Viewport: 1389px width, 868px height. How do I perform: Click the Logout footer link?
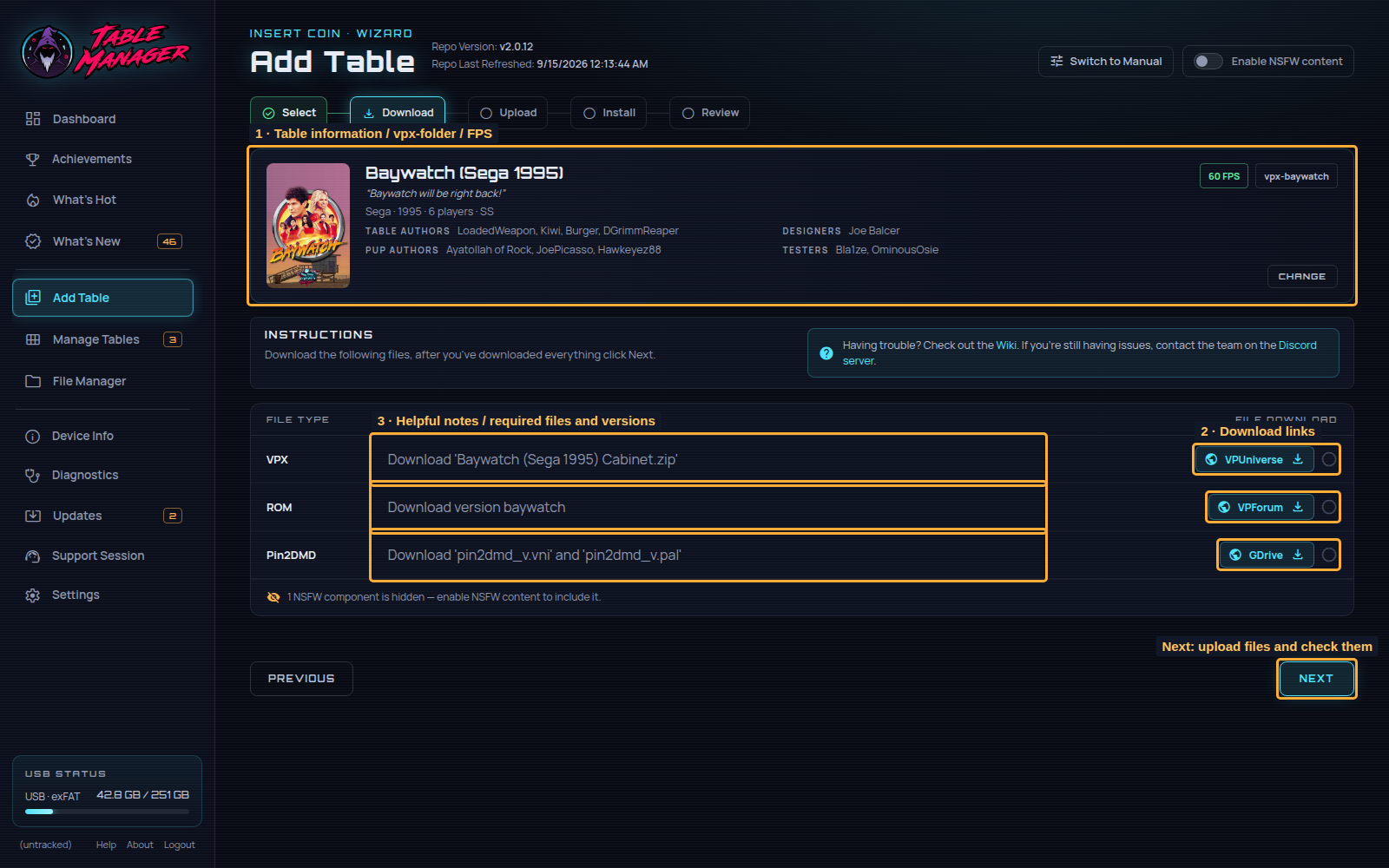pyautogui.click(x=180, y=845)
